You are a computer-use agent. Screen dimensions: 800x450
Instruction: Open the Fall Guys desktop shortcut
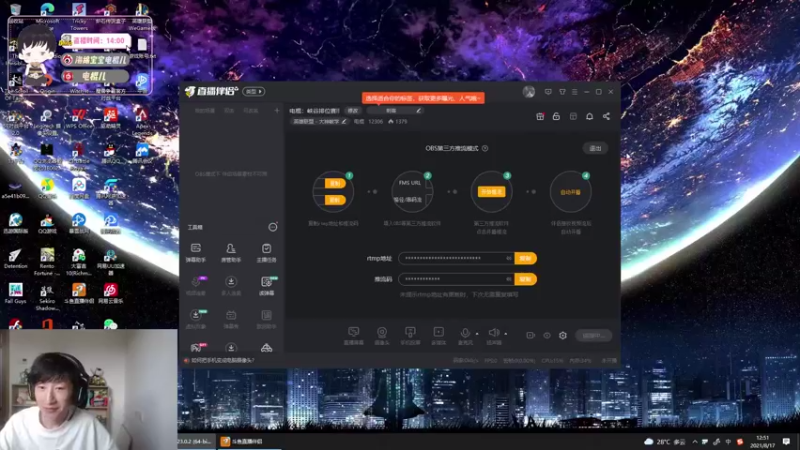pos(15,293)
